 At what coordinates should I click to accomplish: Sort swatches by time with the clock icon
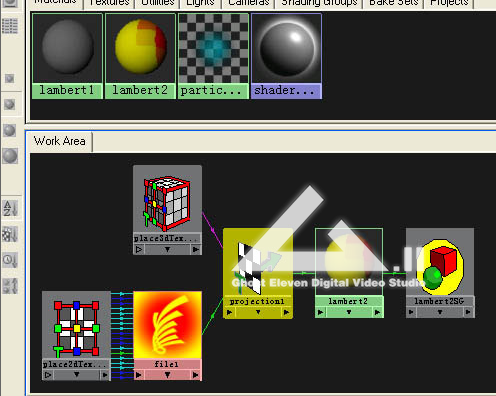(x=10, y=260)
